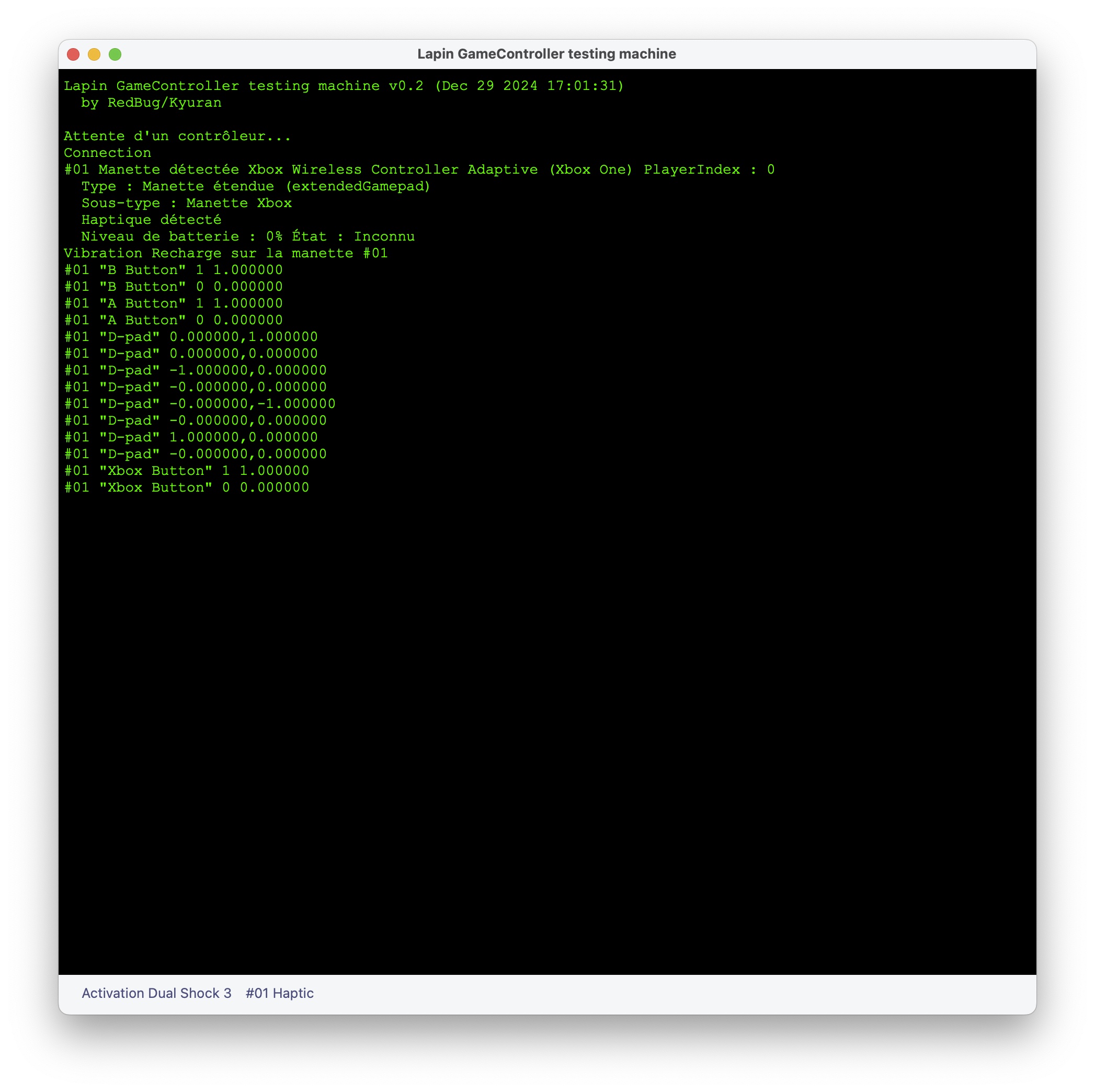Click the '"Xbox Button" 1 1.000000' log line

[x=187, y=471]
